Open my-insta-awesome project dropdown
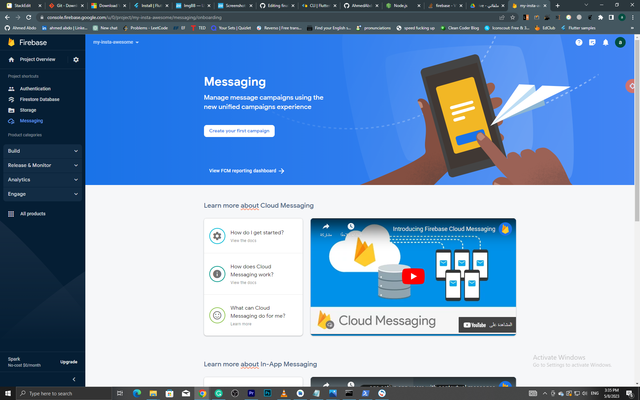The width and height of the screenshot is (640, 400). click(116, 42)
